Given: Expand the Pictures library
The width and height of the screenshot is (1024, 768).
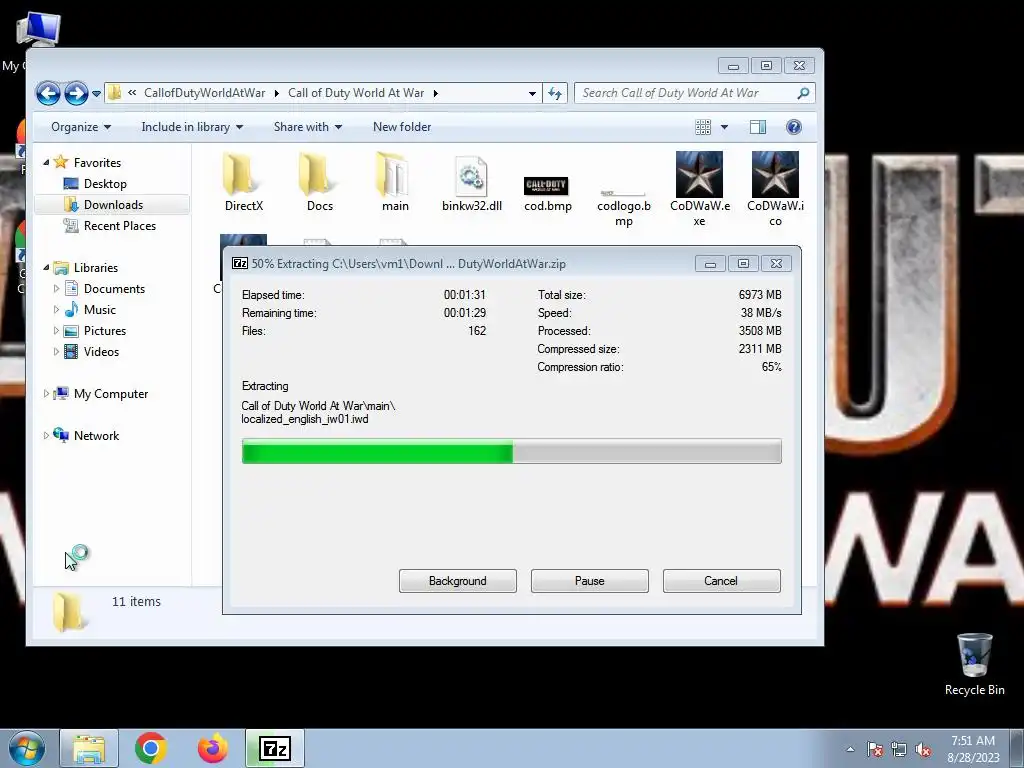Looking at the screenshot, I should 56,330.
